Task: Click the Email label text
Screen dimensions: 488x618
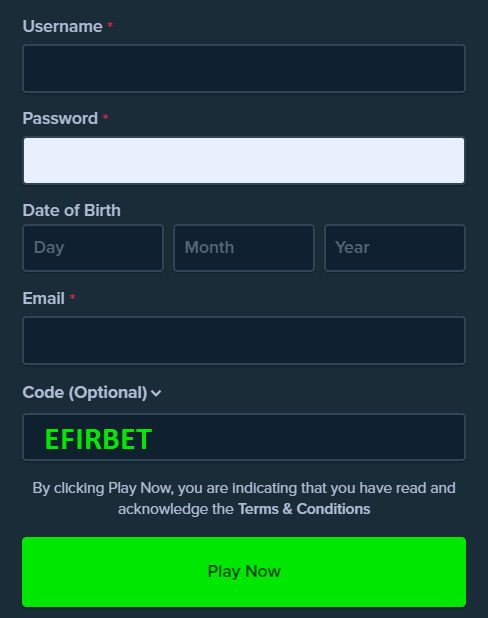Action: [x=43, y=298]
